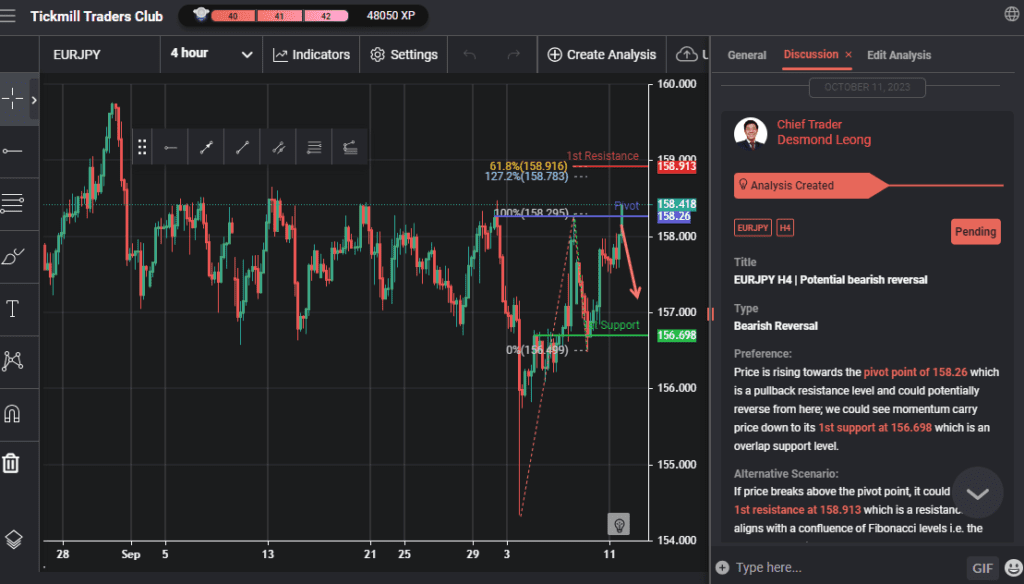Click the lightbulb analysis icon on chart
1024x584 pixels.
click(x=619, y=525)
